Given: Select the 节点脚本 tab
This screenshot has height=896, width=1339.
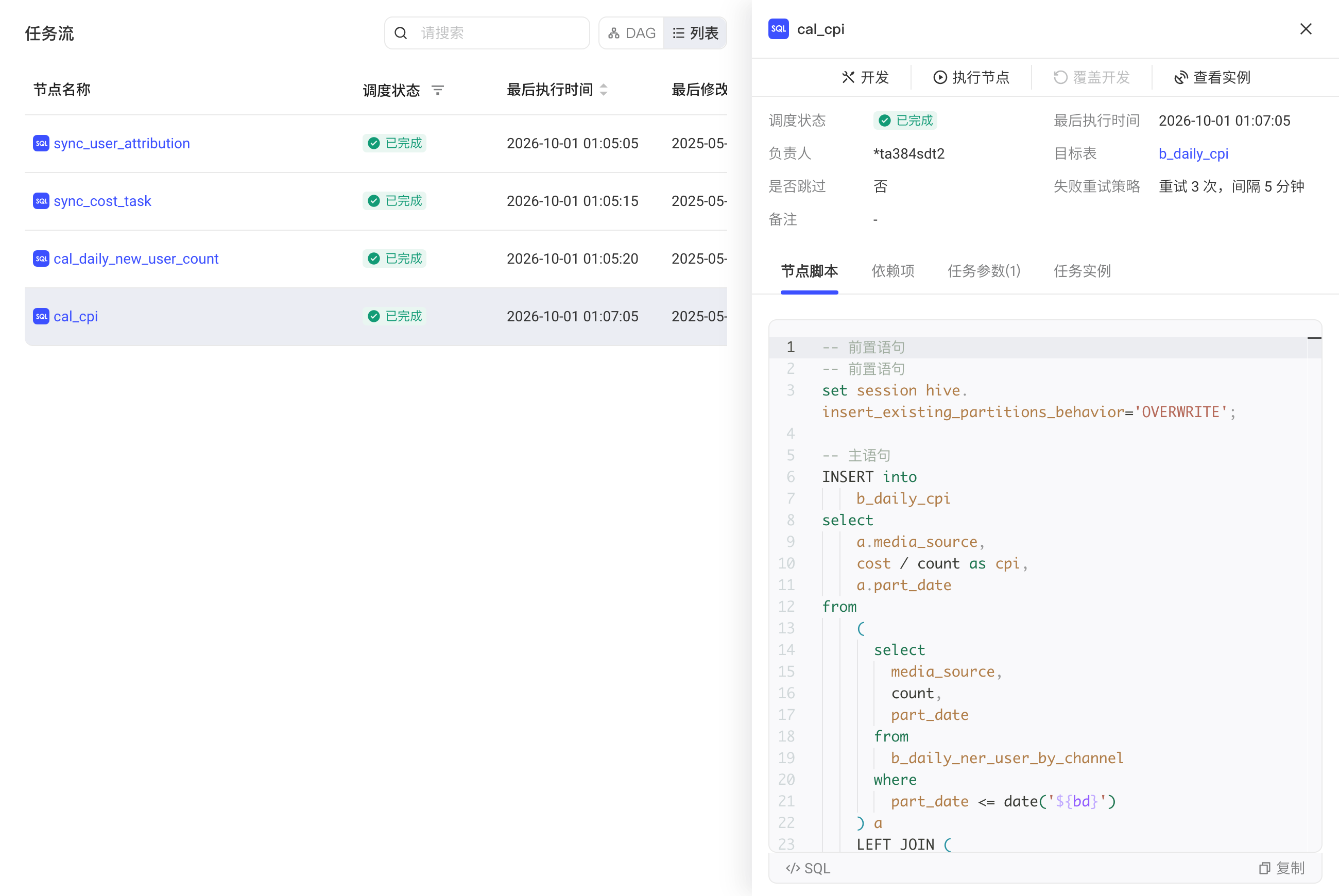Looking at the screenshot, I should (809, 271).
